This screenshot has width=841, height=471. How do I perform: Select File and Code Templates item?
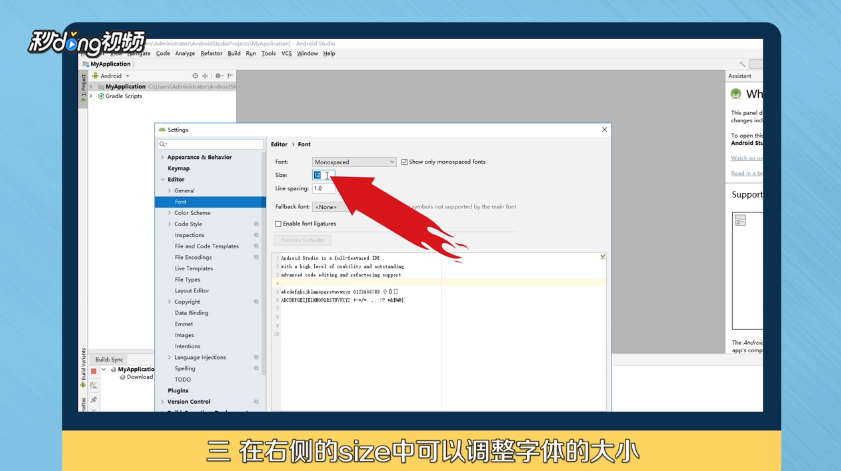click(206, 246)
